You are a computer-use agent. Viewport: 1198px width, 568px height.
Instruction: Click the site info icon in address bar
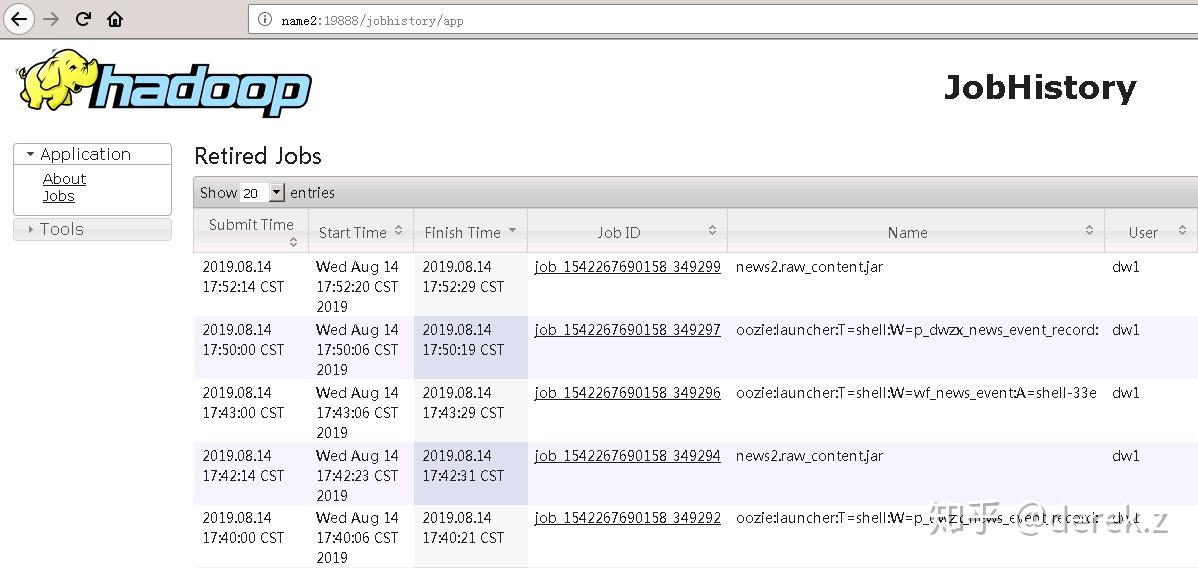point(265,20)
